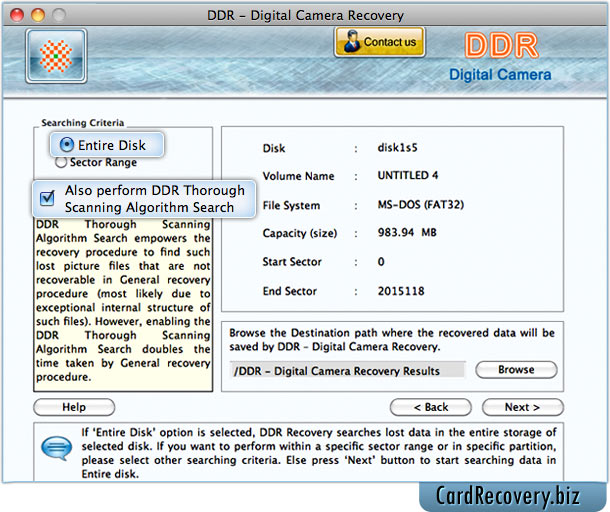
Task: Click the DDR orange logo text
Action: pos(501,46)
